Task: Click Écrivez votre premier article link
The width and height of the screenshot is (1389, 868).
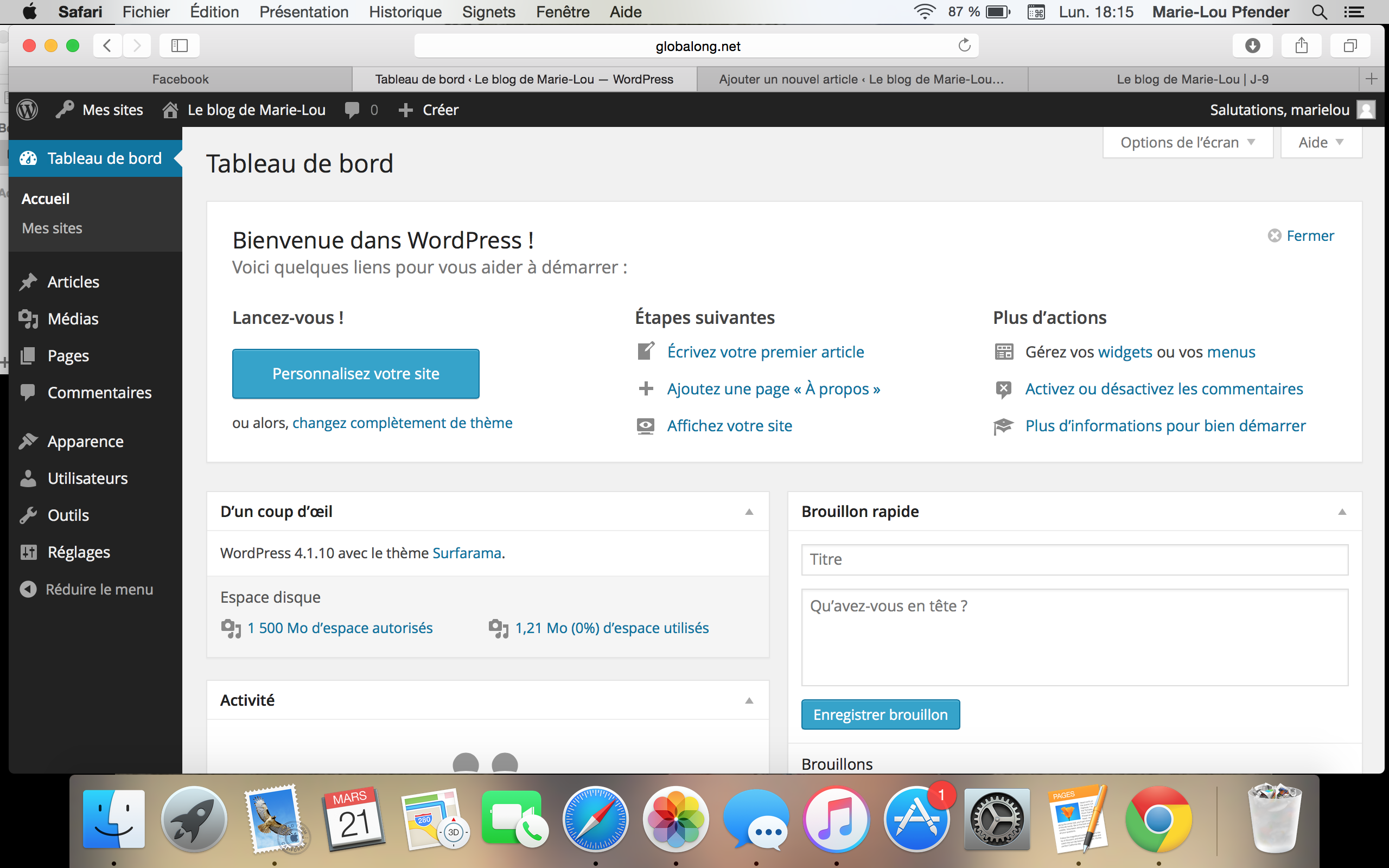Action: (765, 352)
